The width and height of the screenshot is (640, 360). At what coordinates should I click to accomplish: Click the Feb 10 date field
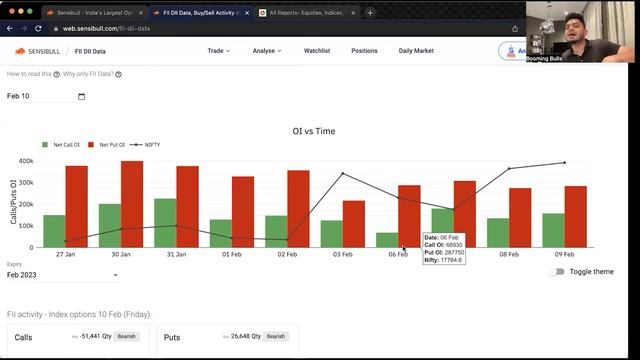click(46, 96)
